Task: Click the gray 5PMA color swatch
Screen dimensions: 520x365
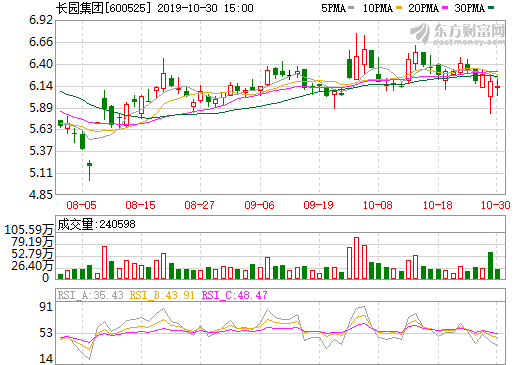Action: pos(351,8)
